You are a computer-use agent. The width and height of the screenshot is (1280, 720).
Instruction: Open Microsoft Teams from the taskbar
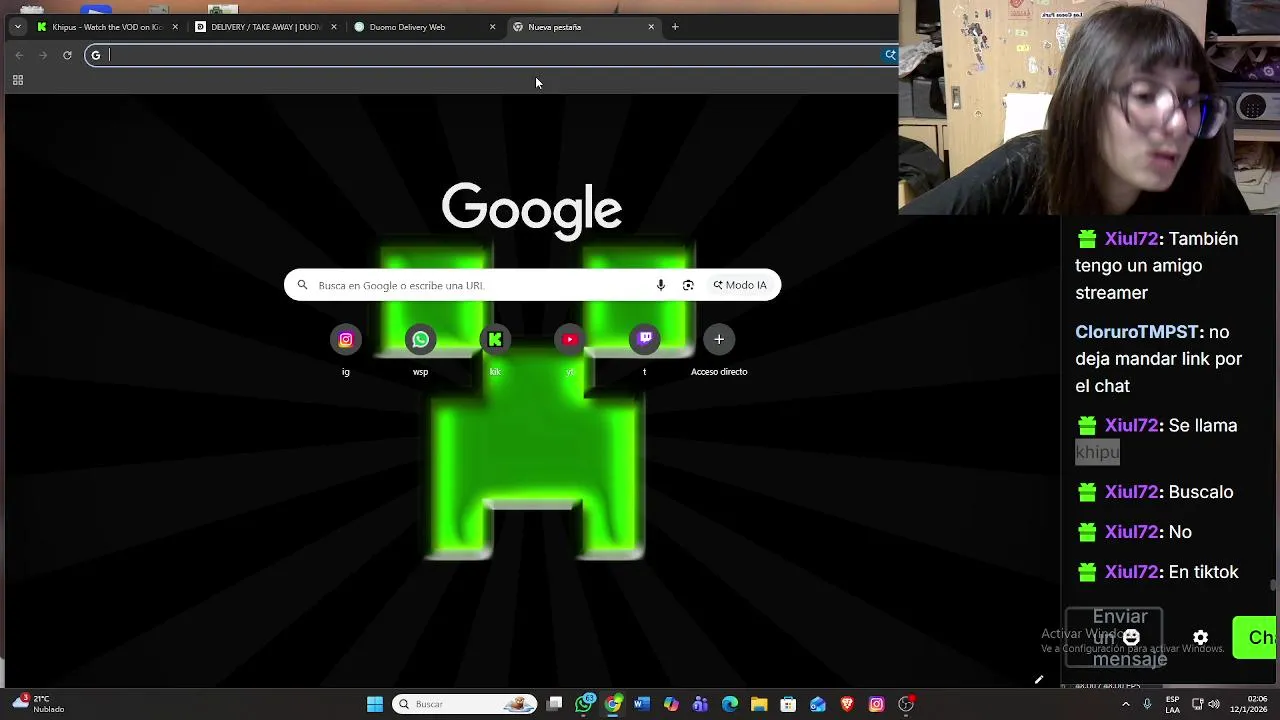[x=700, y=704]
